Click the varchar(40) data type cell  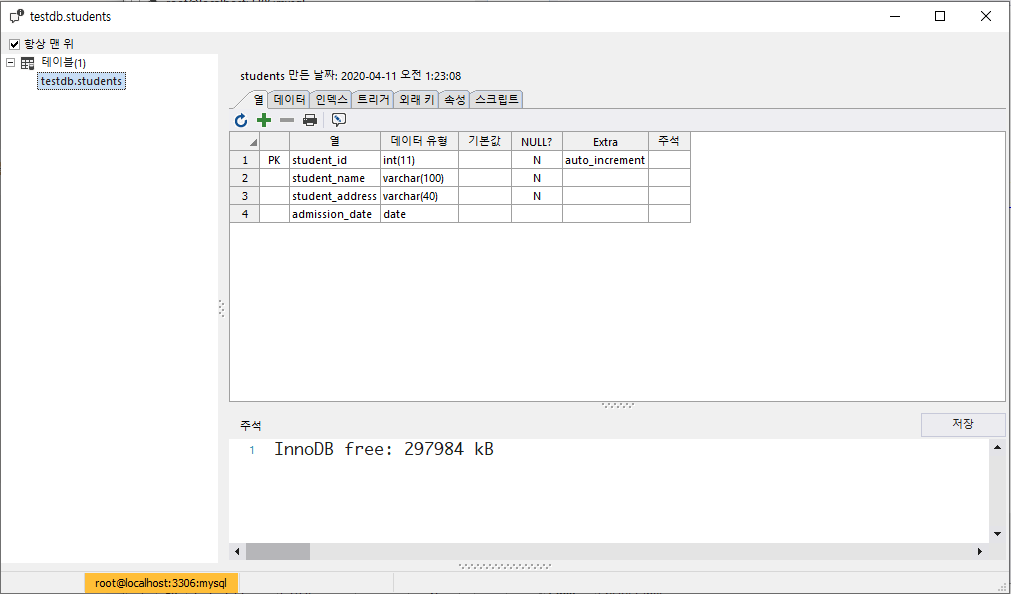419,196
